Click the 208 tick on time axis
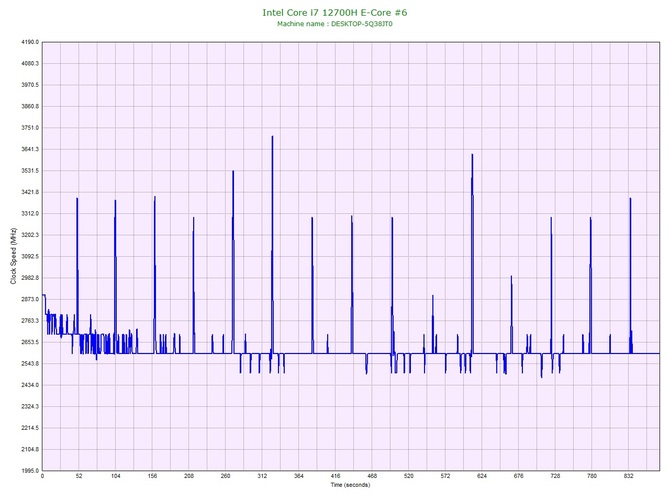The image size is (670, 502). tap(189, 476)
